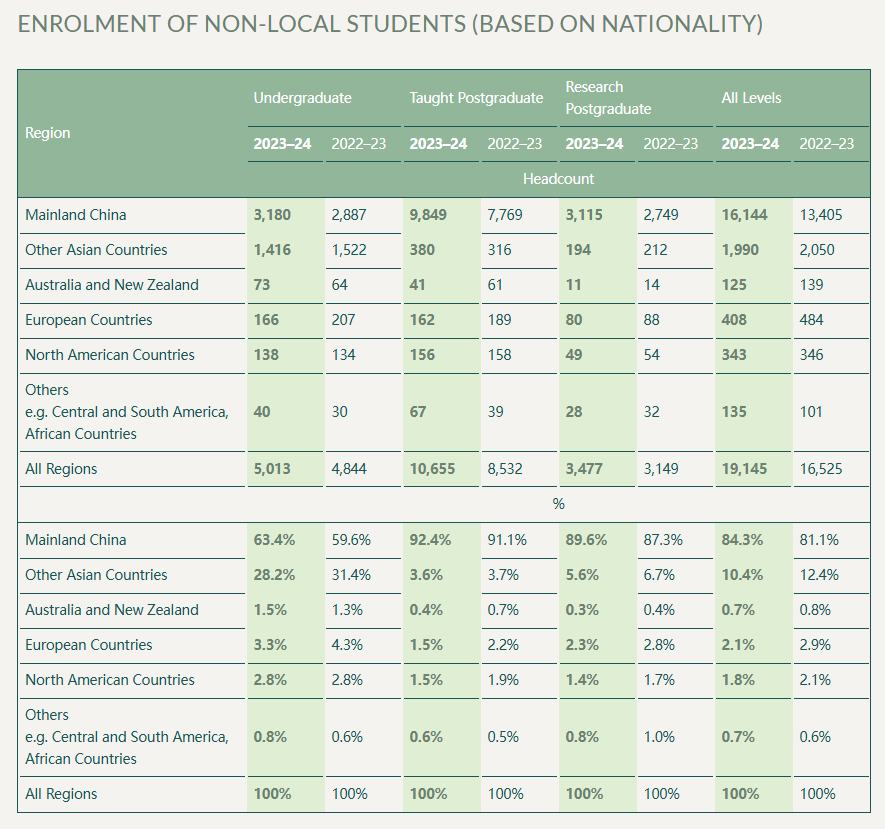
Task: Click the '2,887' Mainland China undergraduate cell
Action: tap(349, 215)
